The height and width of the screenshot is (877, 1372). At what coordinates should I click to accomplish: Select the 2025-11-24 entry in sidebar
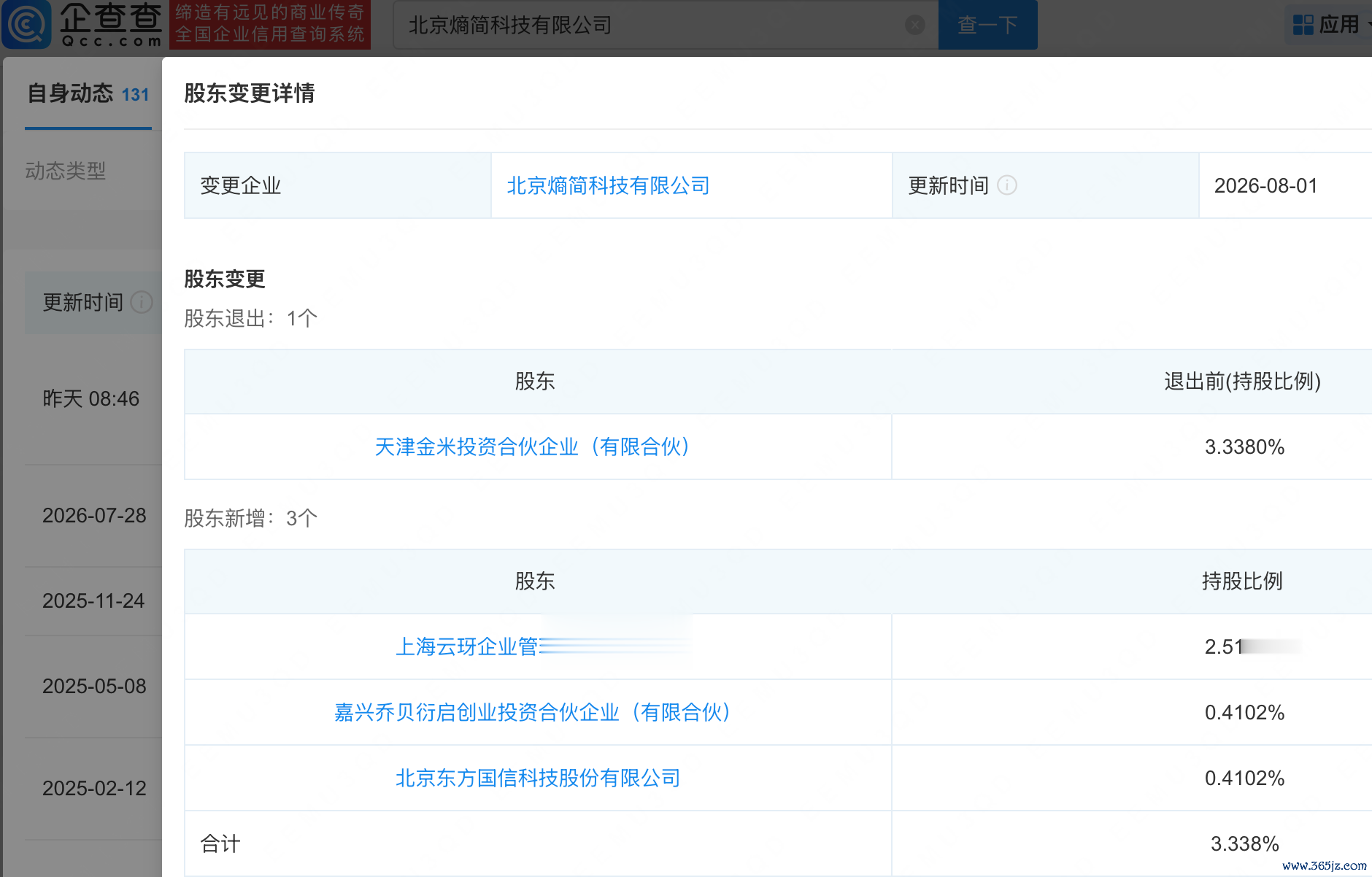coord(93,600)
